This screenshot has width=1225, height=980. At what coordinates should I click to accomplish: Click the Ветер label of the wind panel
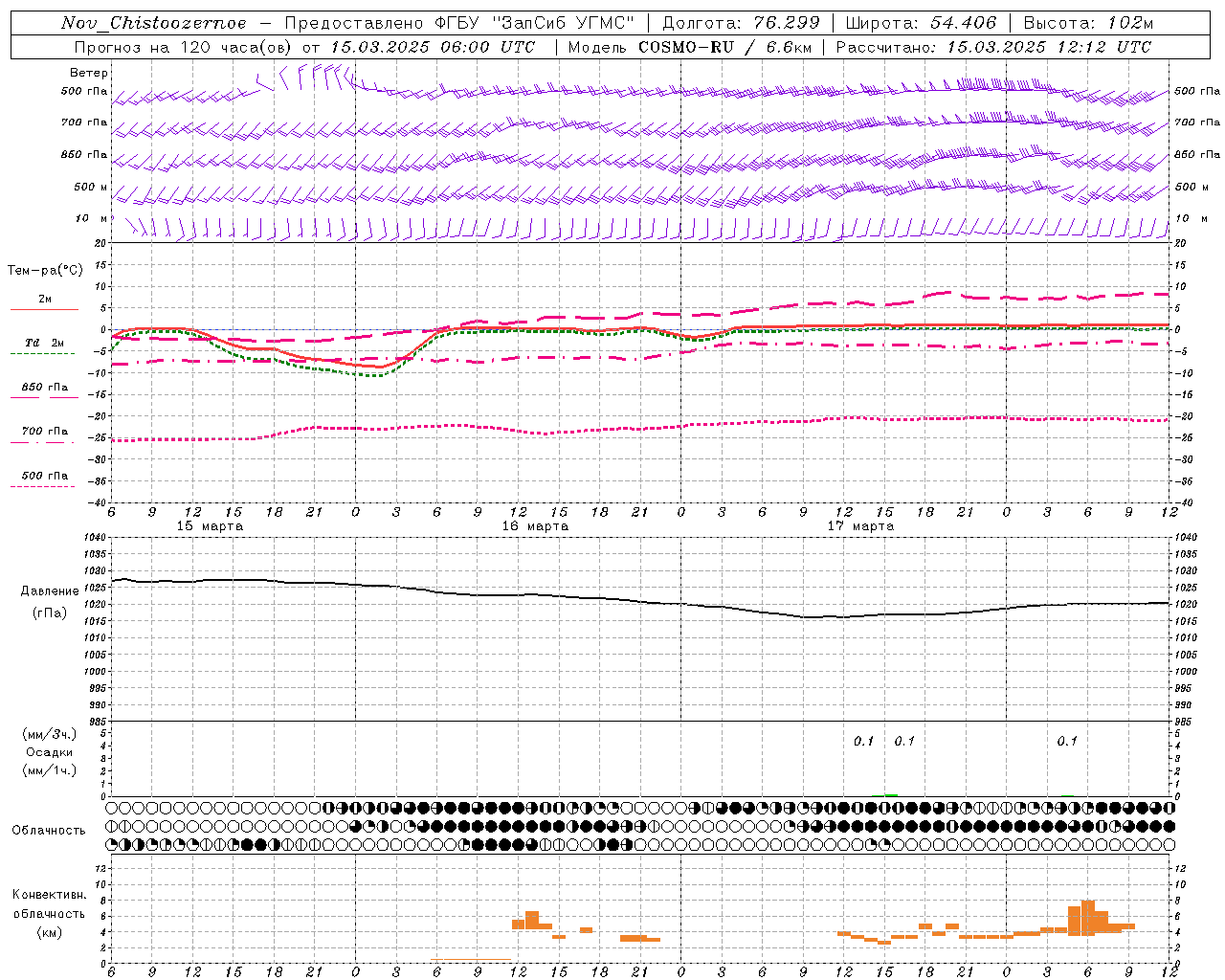click(x=89, y=73)
